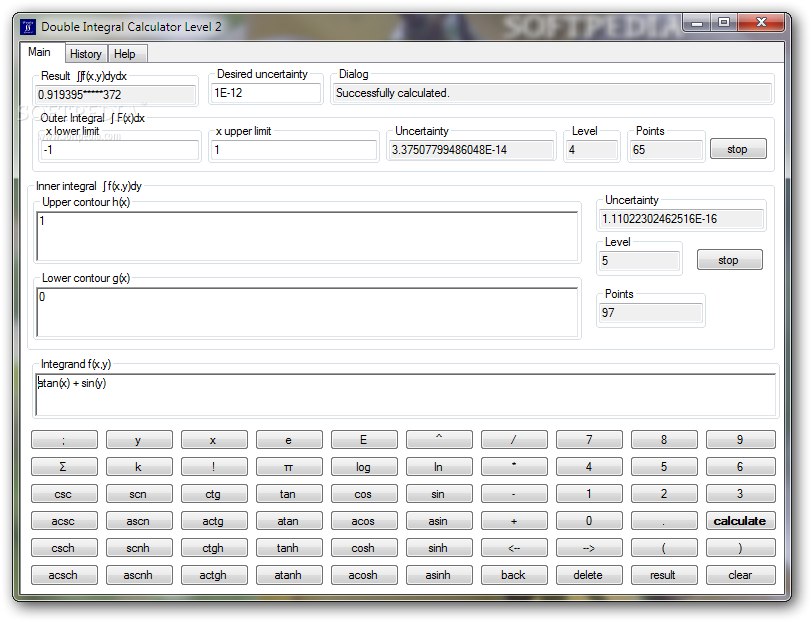Insert the variable x
Screen dimensions: 812x622
[213, 440]
